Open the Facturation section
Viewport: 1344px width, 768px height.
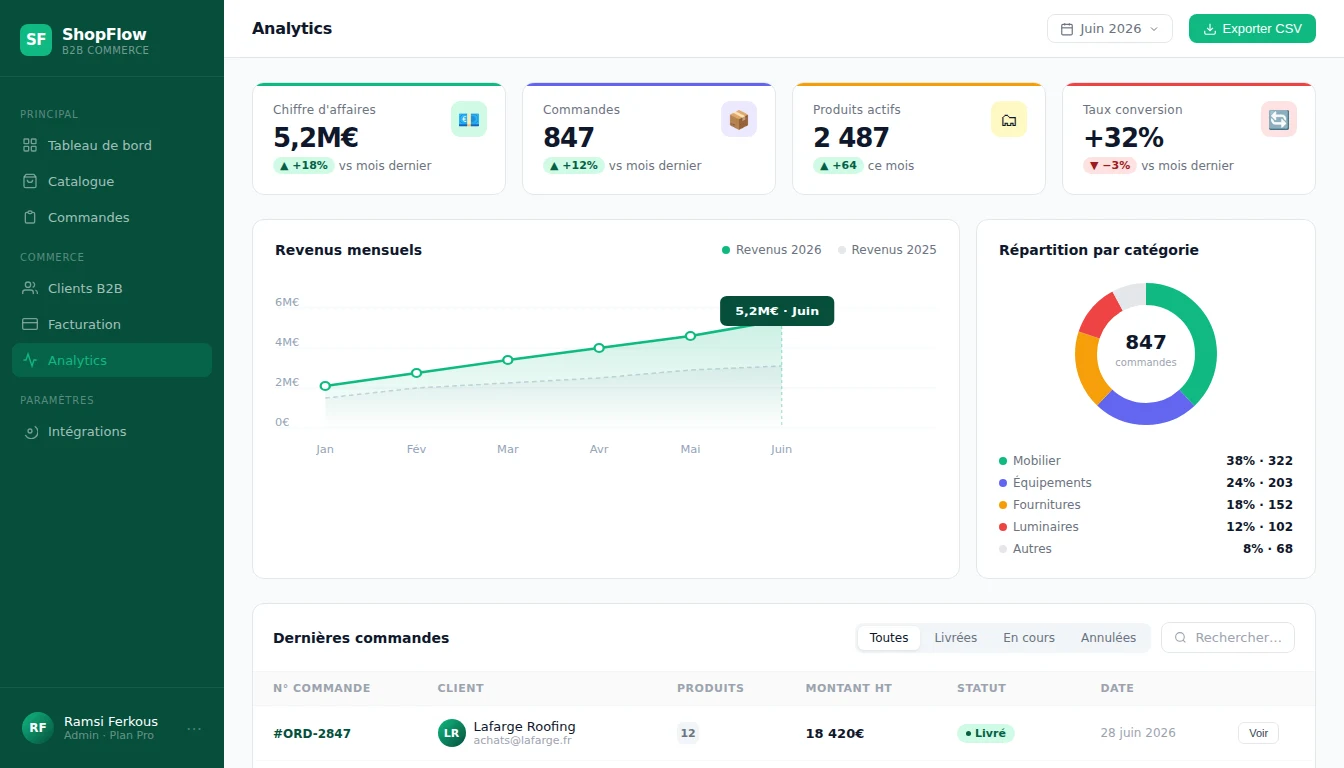112,324
